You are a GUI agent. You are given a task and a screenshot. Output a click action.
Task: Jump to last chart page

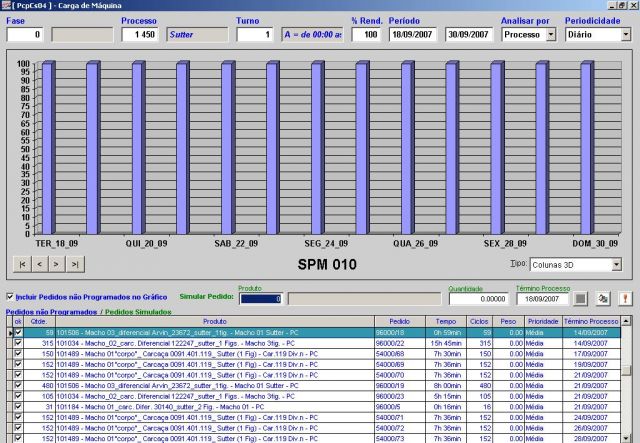pyautogui.click(x=75, y=264)
